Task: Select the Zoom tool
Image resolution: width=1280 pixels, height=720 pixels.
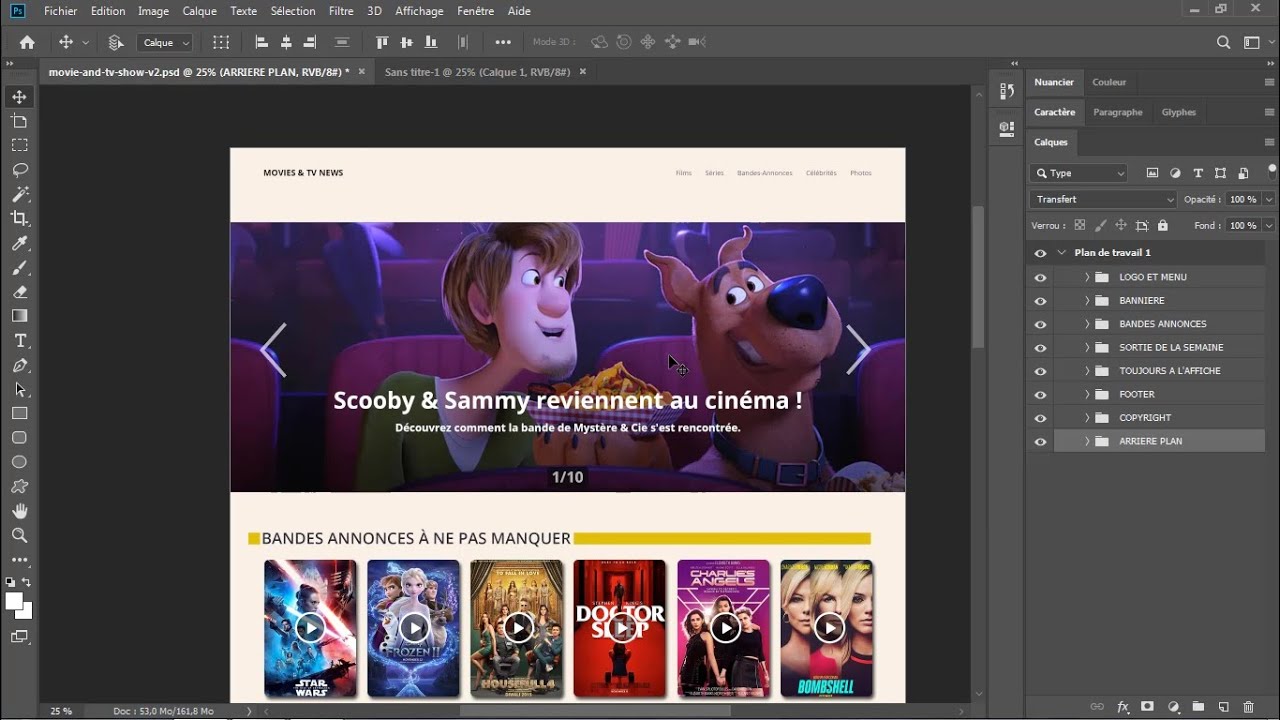Action: click(x=19, y=536)
